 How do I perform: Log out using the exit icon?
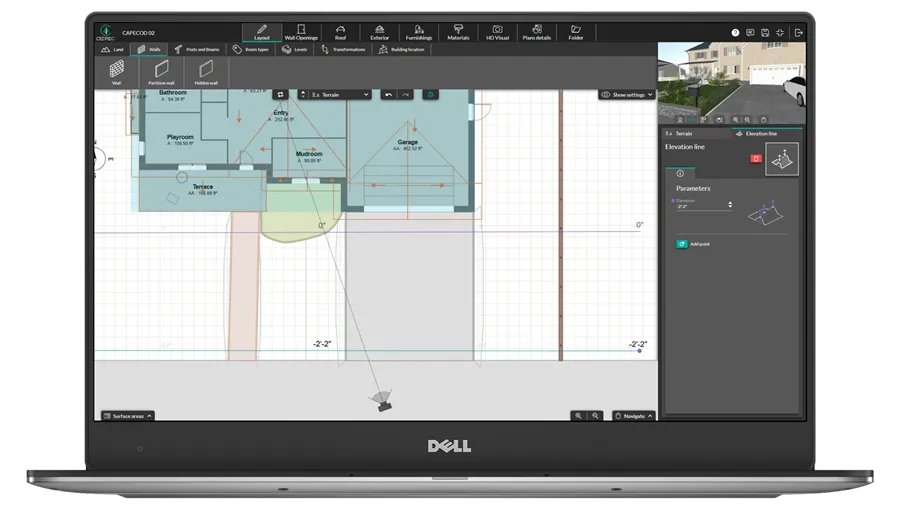pyautogui.click(x=798, y=33)
